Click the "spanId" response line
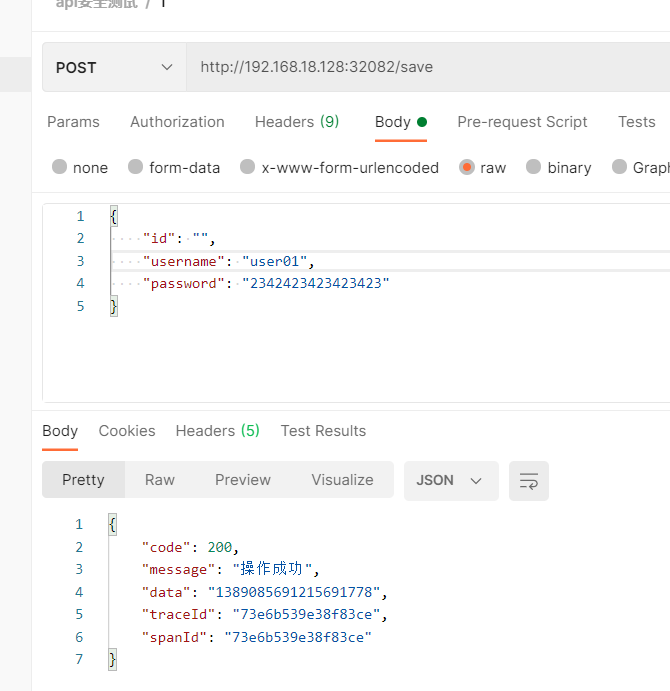 [257, 637]
